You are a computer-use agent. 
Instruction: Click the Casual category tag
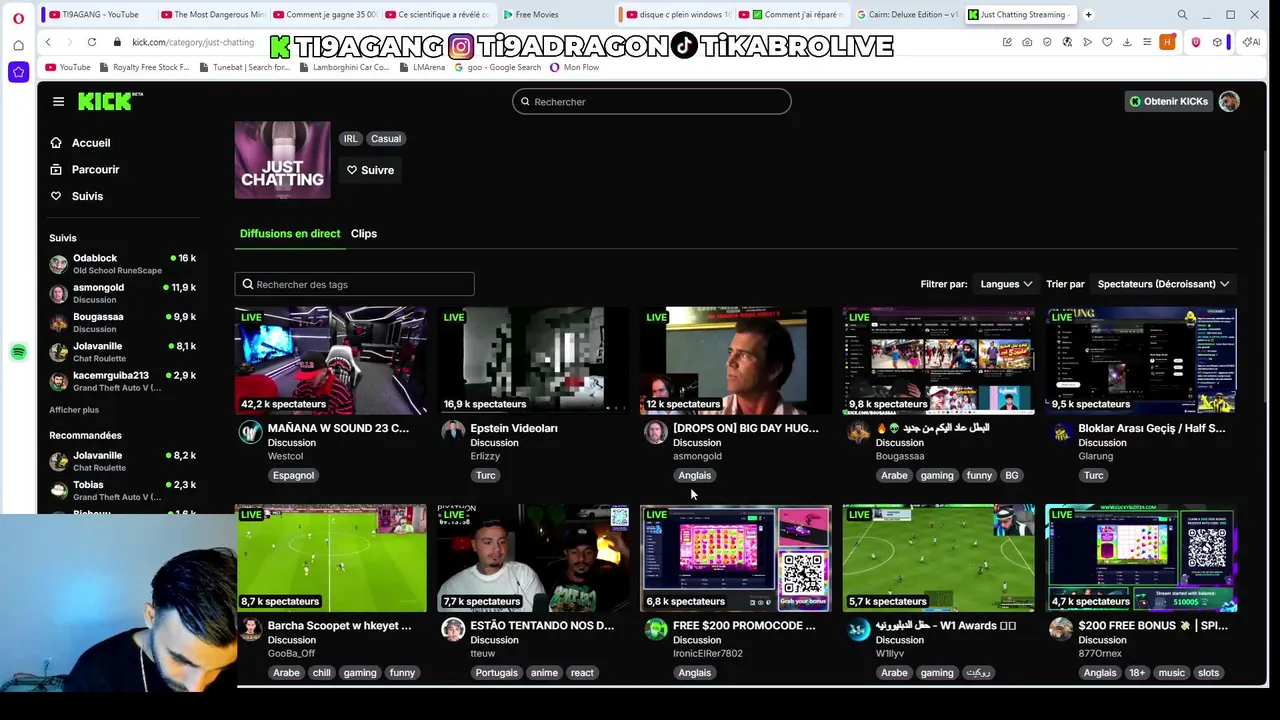[386, 139]
